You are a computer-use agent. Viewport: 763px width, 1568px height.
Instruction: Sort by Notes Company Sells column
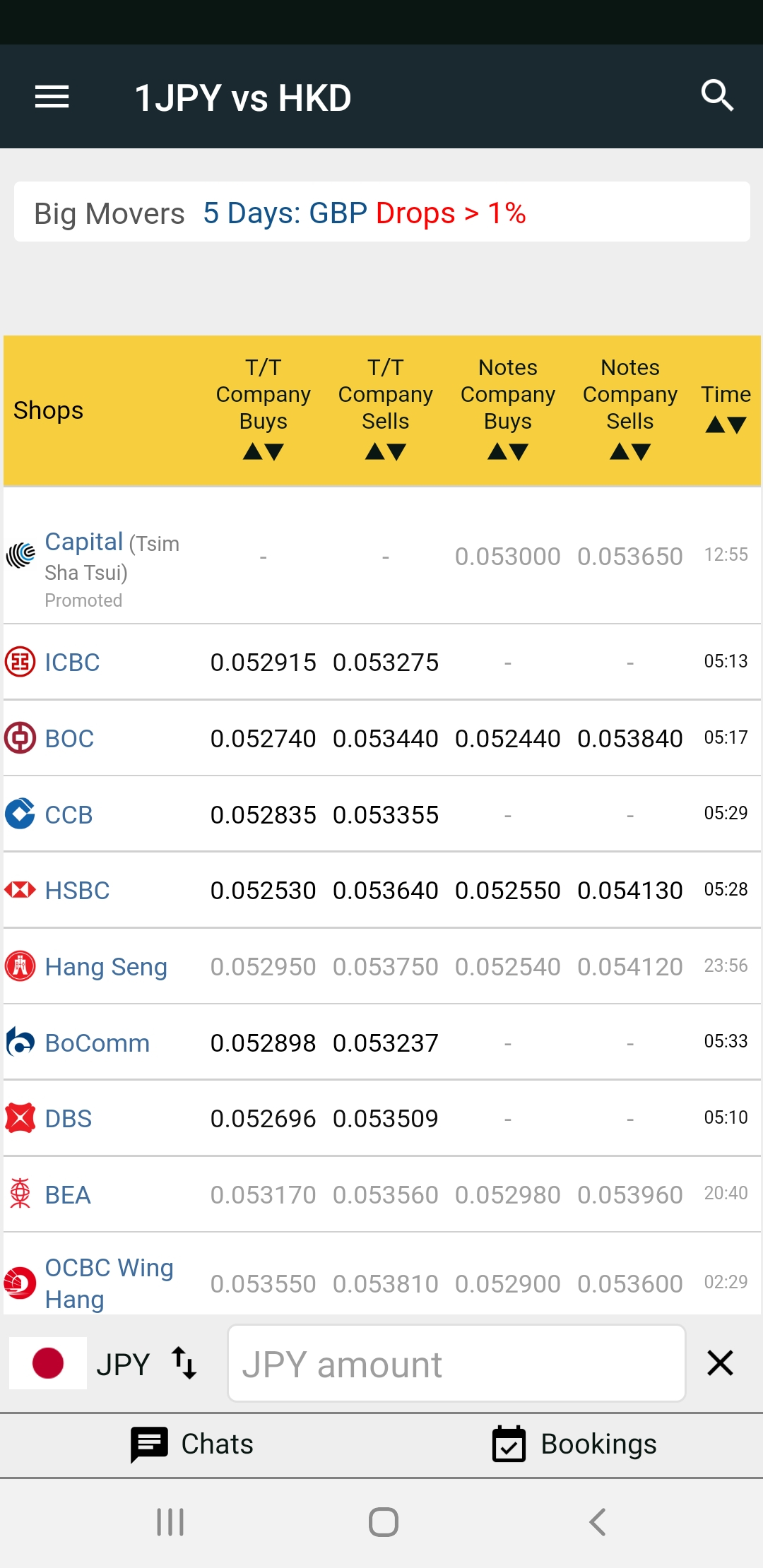pyautogui.click(x=630, y=409)
